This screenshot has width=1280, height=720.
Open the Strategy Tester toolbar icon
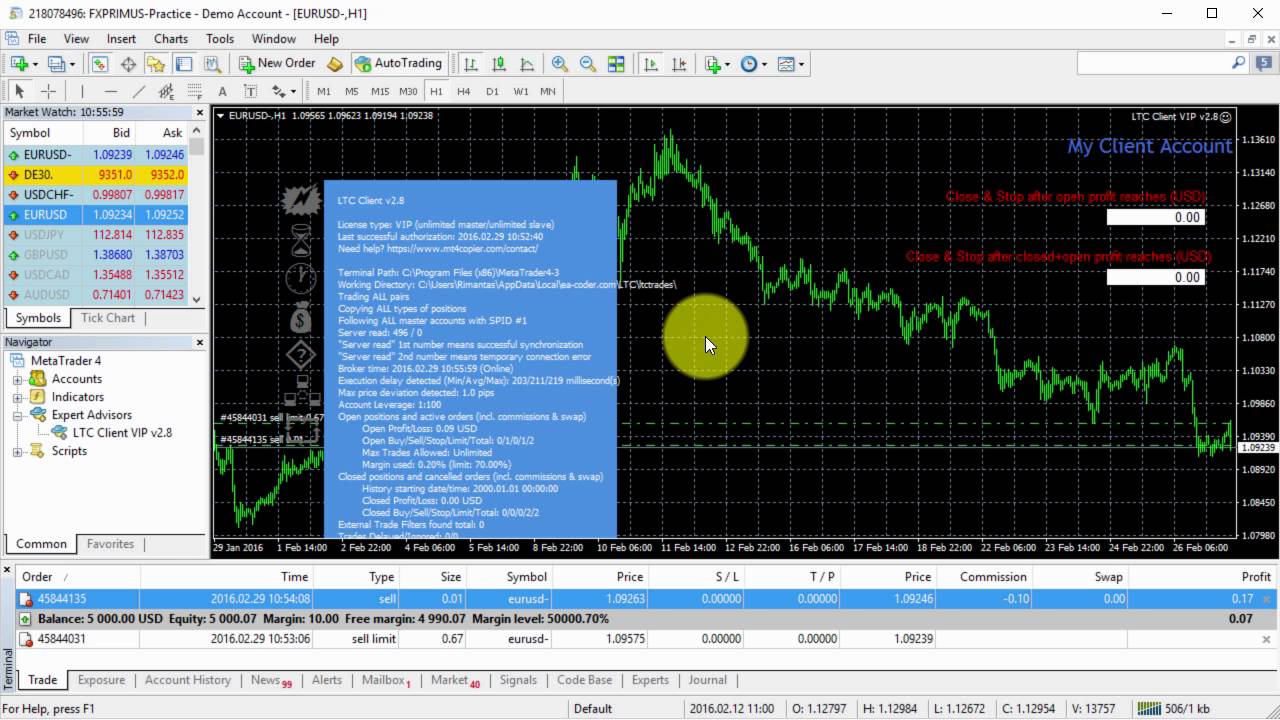[x=212, y=63]
